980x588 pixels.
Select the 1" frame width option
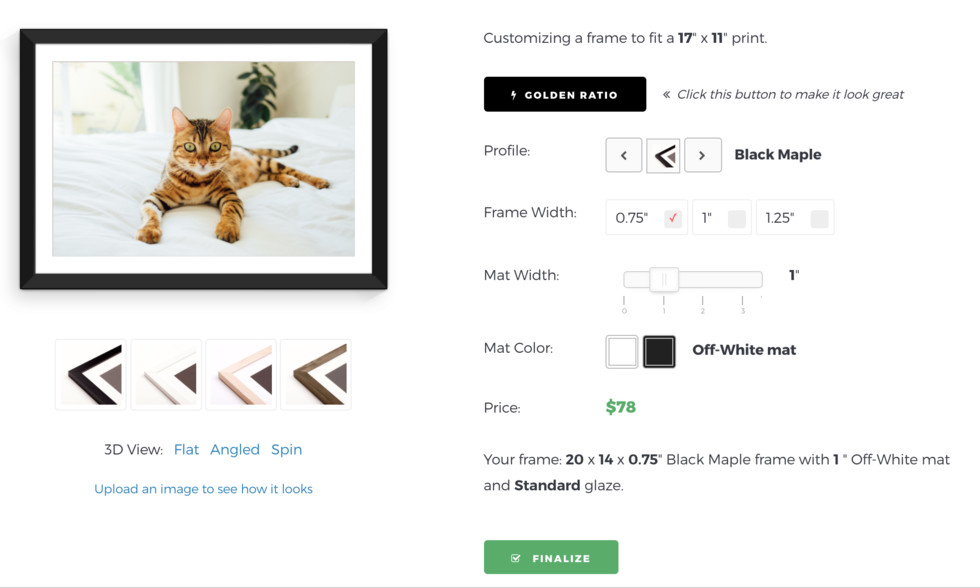coord(722,217)
